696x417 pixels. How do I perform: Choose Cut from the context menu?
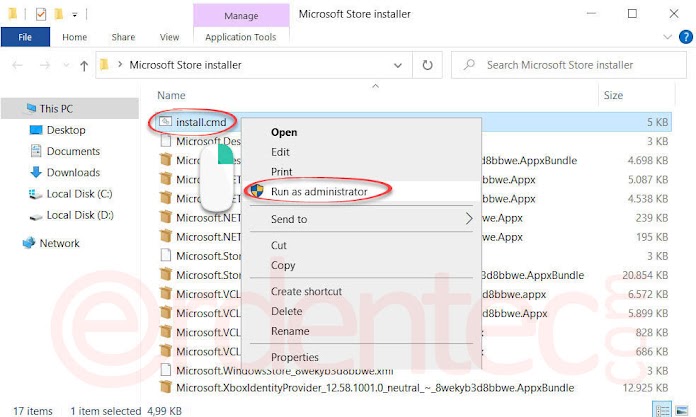[x=279, y=246]
